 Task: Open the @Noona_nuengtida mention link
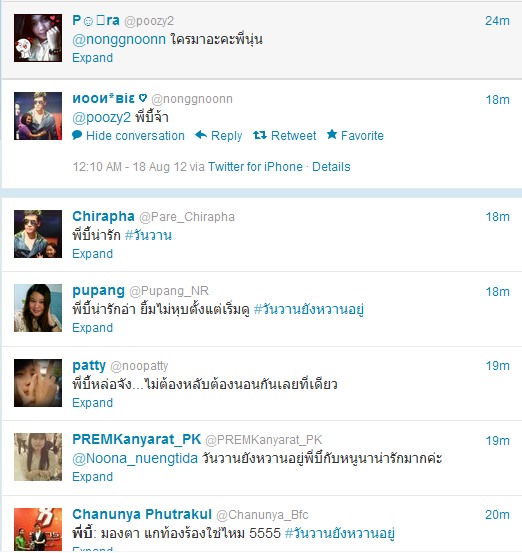click(135, 458)
